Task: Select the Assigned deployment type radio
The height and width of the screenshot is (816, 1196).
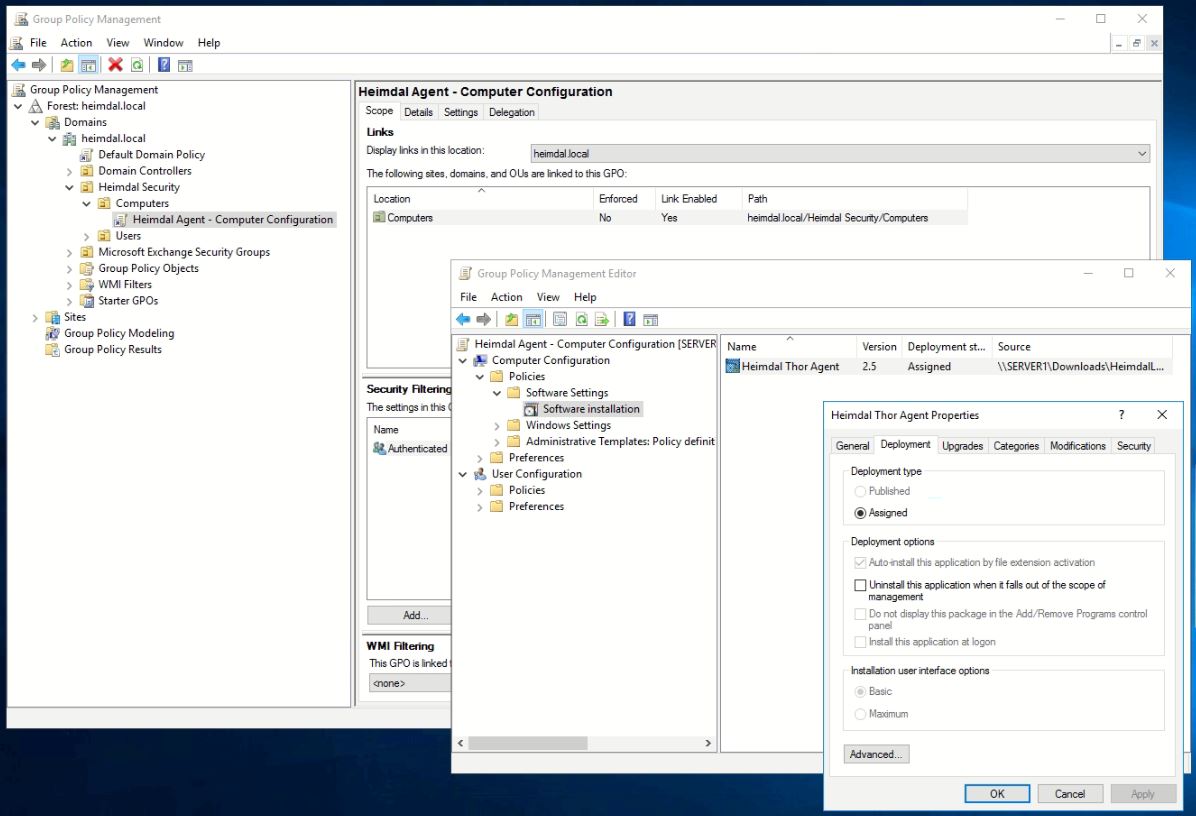Action: tap(860, 513)
